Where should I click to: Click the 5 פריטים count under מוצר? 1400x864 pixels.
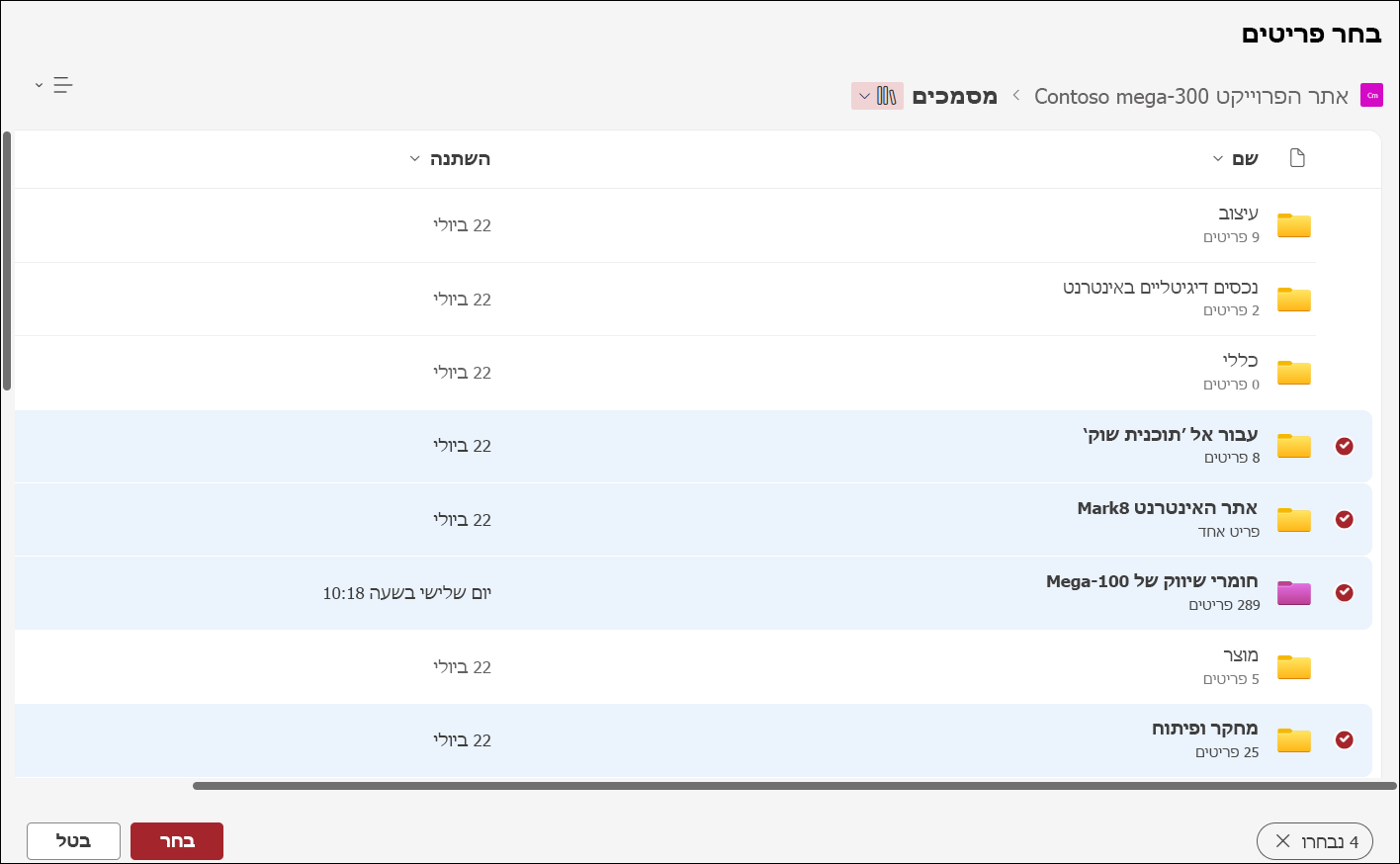coord(1231,679)
